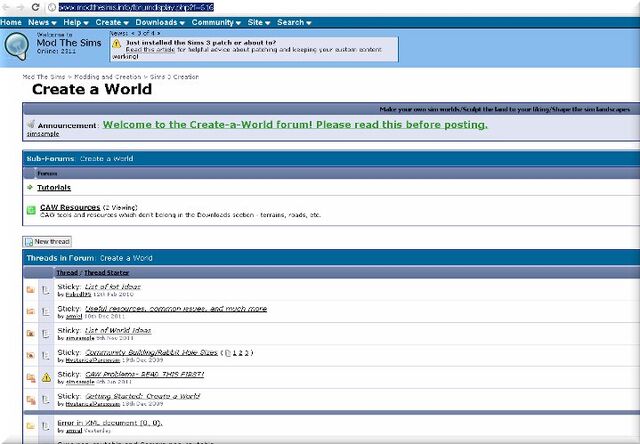Open the Help dropdown menu
This screenshot has height=444, width=640.
pos(76,22)
